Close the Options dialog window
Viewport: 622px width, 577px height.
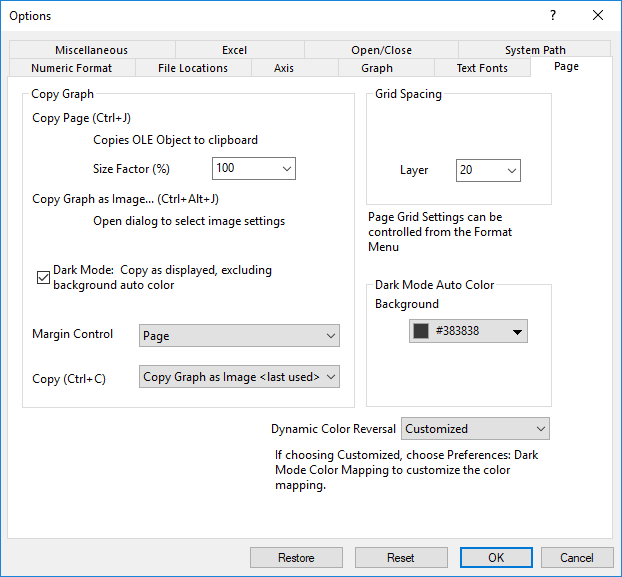598,15
